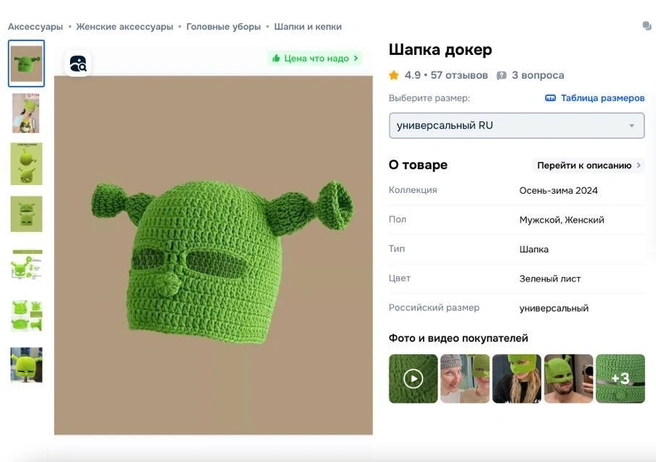Expand 'Перейти к описанию' chevron
Screen dimensions: 656x462
[639, 165]
